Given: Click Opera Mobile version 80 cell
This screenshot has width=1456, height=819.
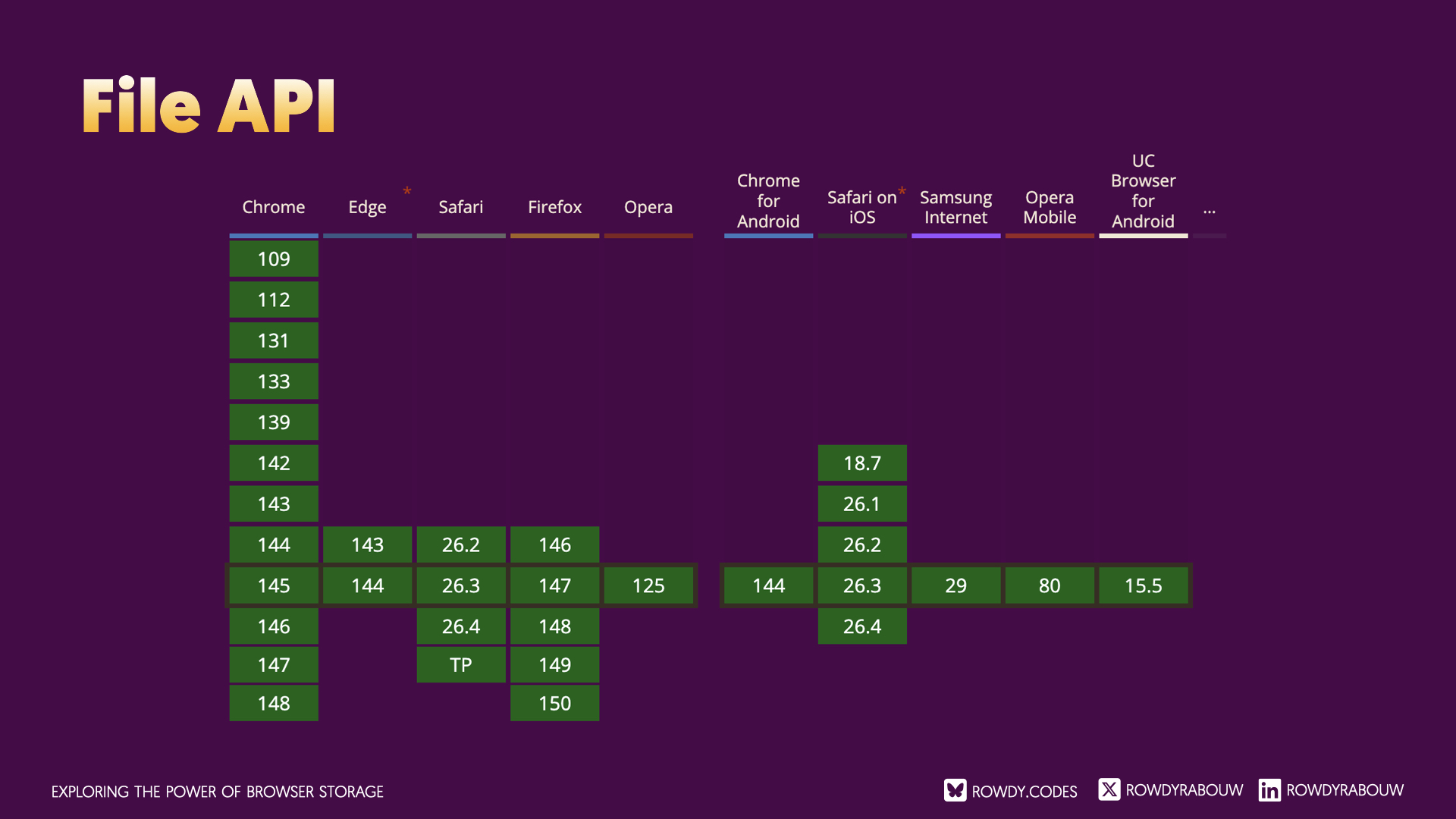Looking at the screenshot, I should point(1050,586).
